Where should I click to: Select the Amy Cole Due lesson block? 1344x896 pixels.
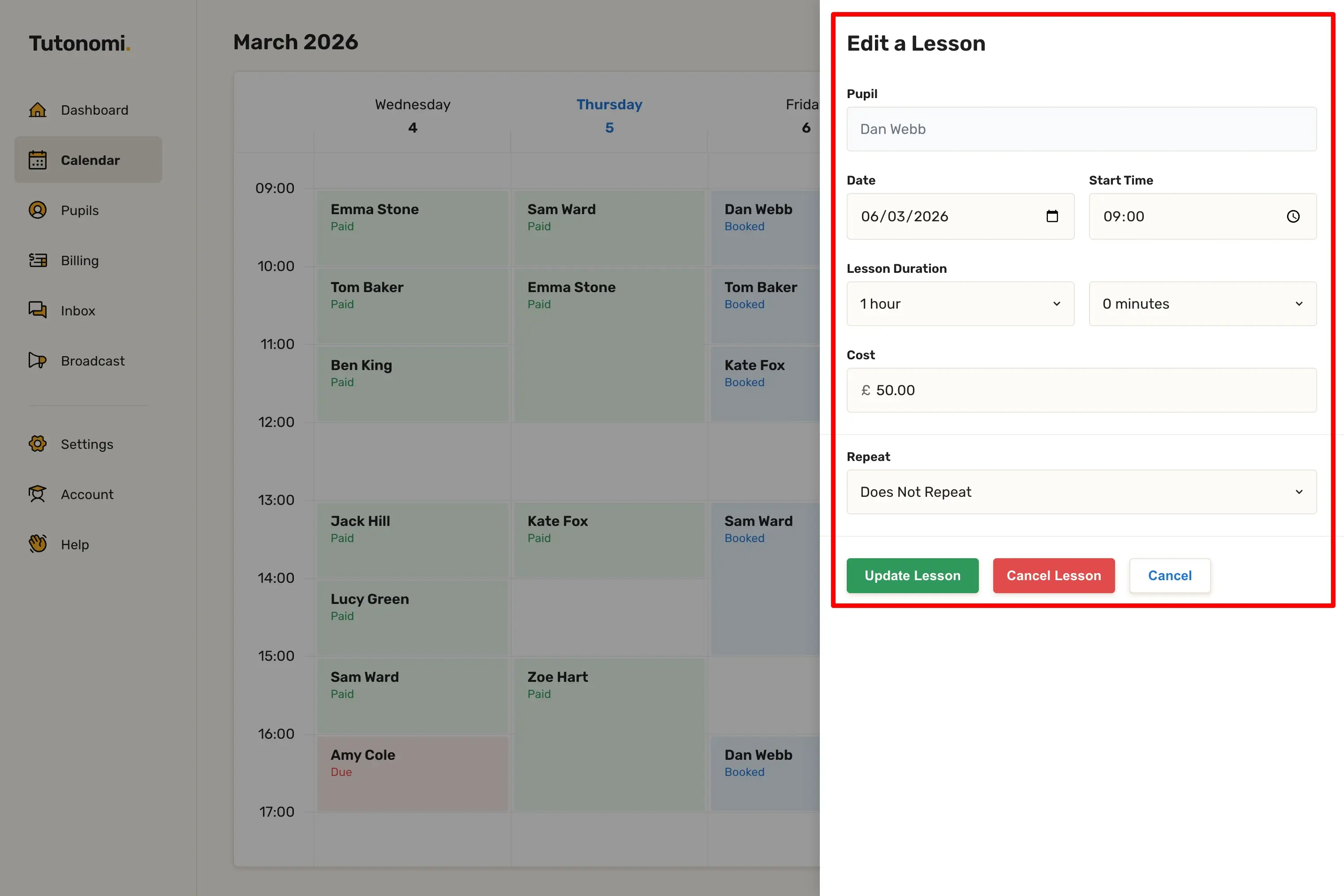pos(412,773)
